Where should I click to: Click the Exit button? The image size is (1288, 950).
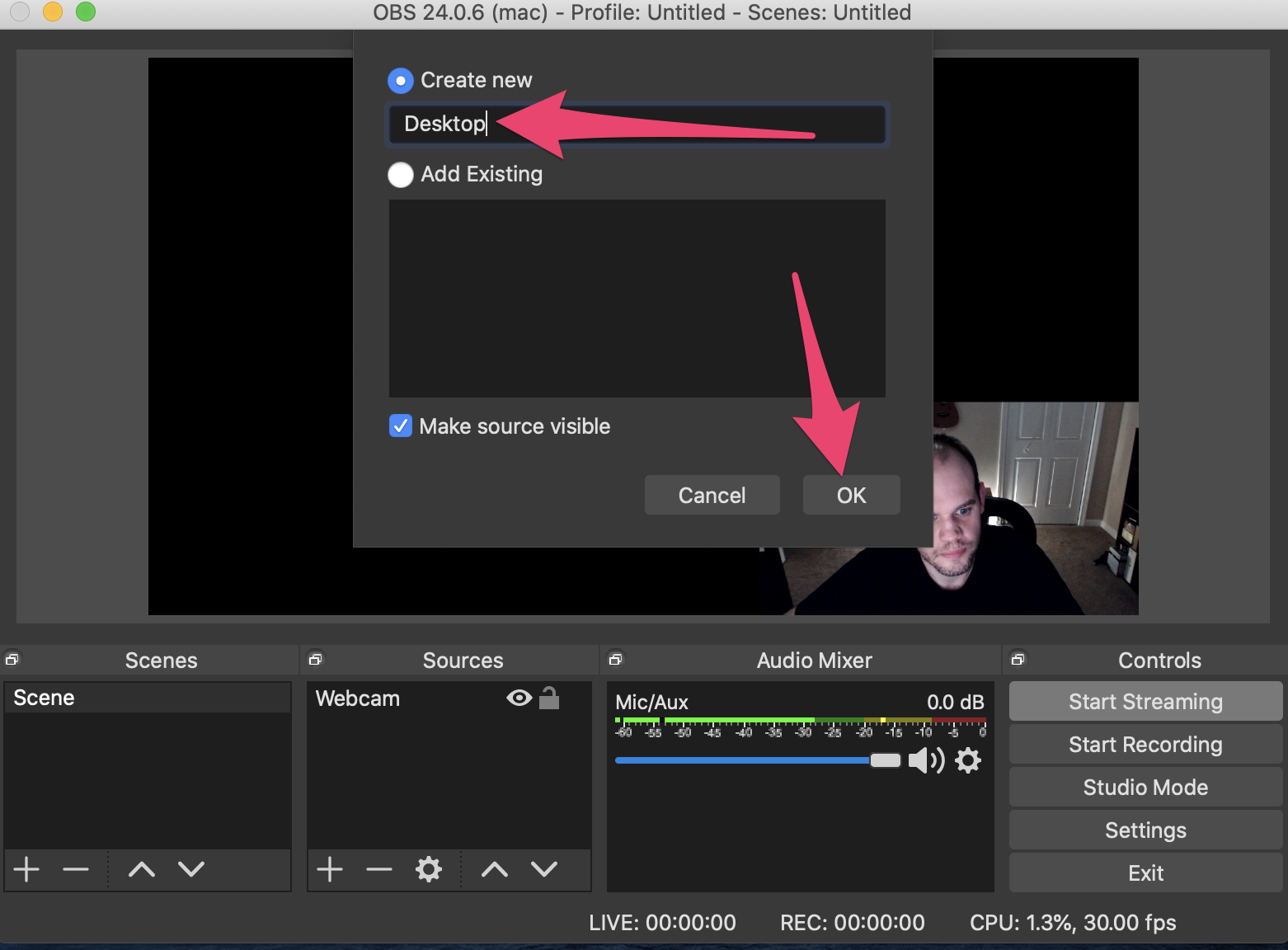pos(1146,873)
